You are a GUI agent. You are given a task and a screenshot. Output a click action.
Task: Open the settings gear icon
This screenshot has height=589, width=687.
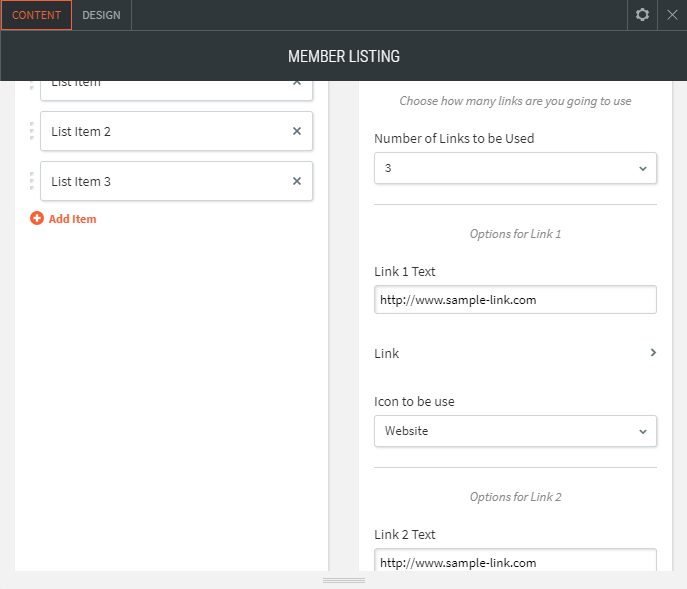(642, 15)
